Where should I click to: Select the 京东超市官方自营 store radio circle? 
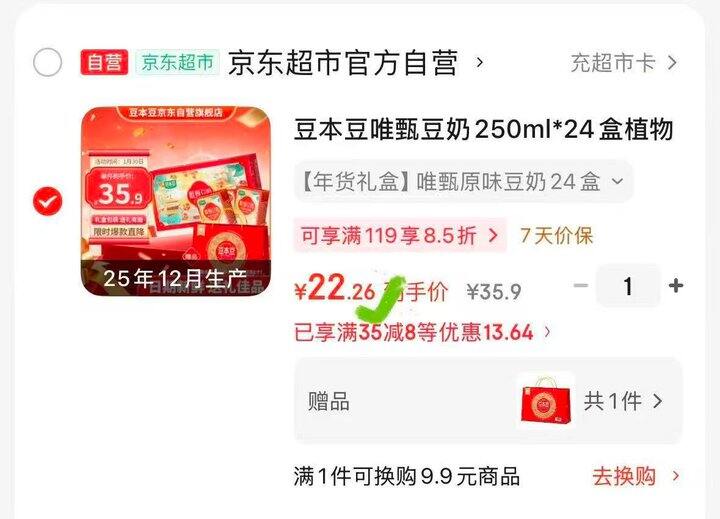[x=47, y=62]
